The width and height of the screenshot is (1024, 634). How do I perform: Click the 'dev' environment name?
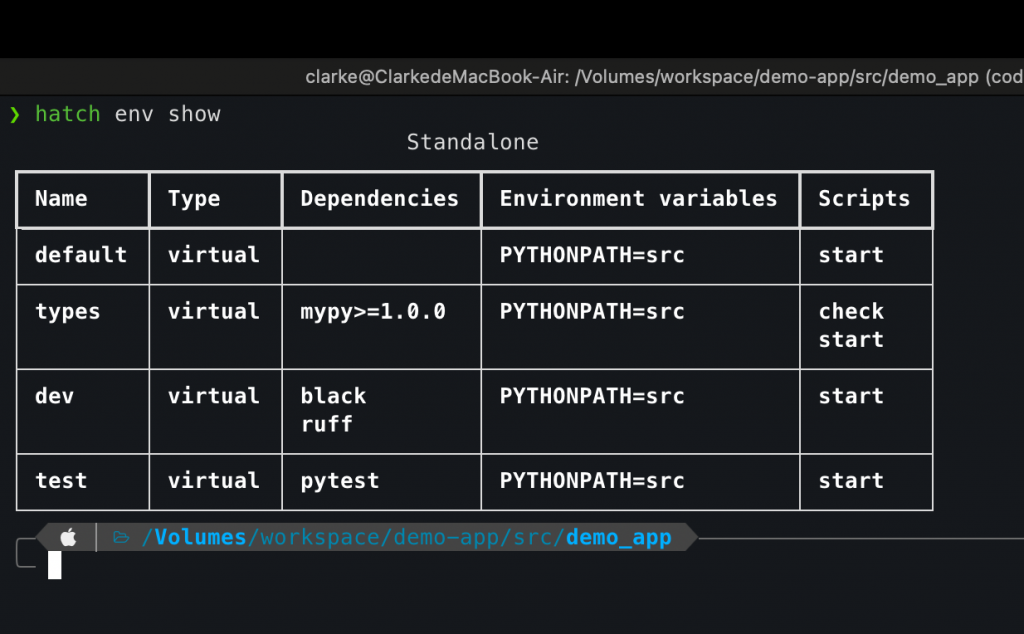coord(55,396)
